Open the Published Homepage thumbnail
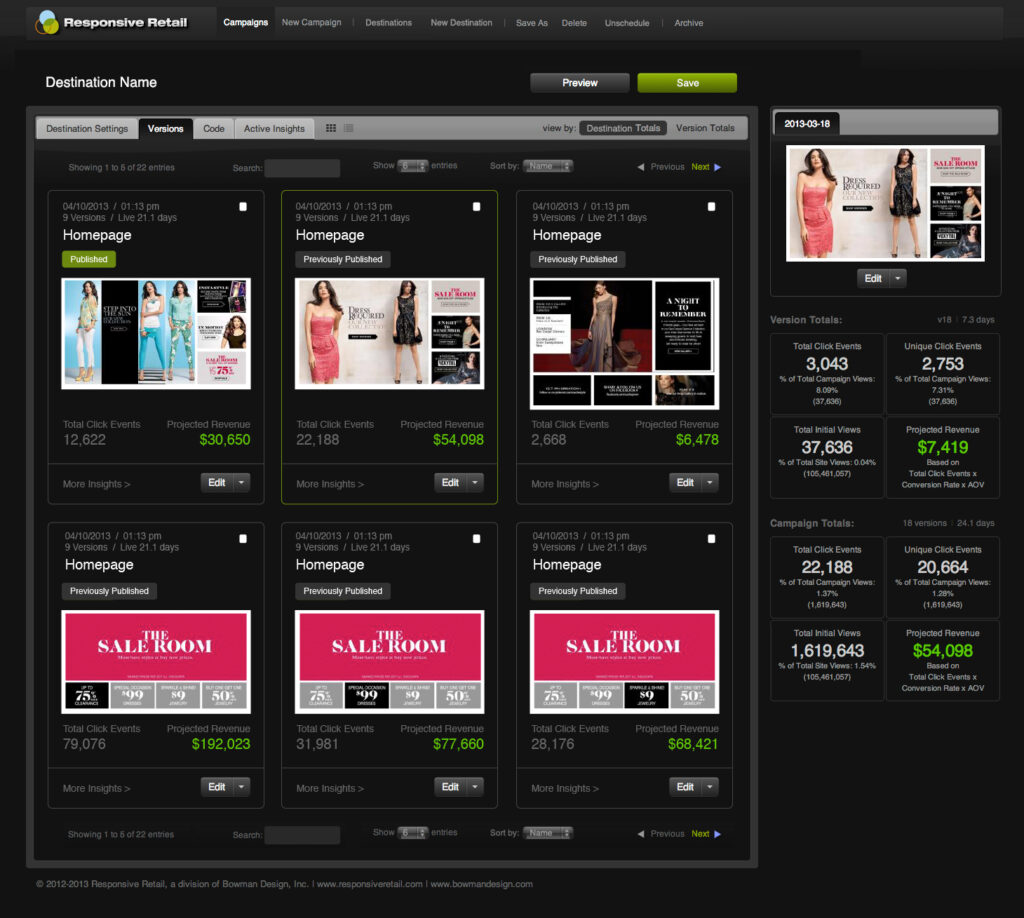The image size is (1024, 918). 156,334
